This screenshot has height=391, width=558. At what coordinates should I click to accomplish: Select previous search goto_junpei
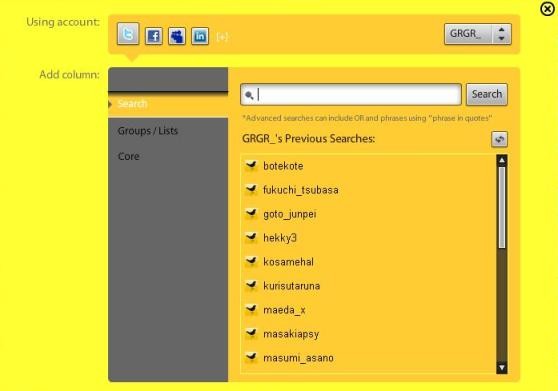click(x=290, y=214)
